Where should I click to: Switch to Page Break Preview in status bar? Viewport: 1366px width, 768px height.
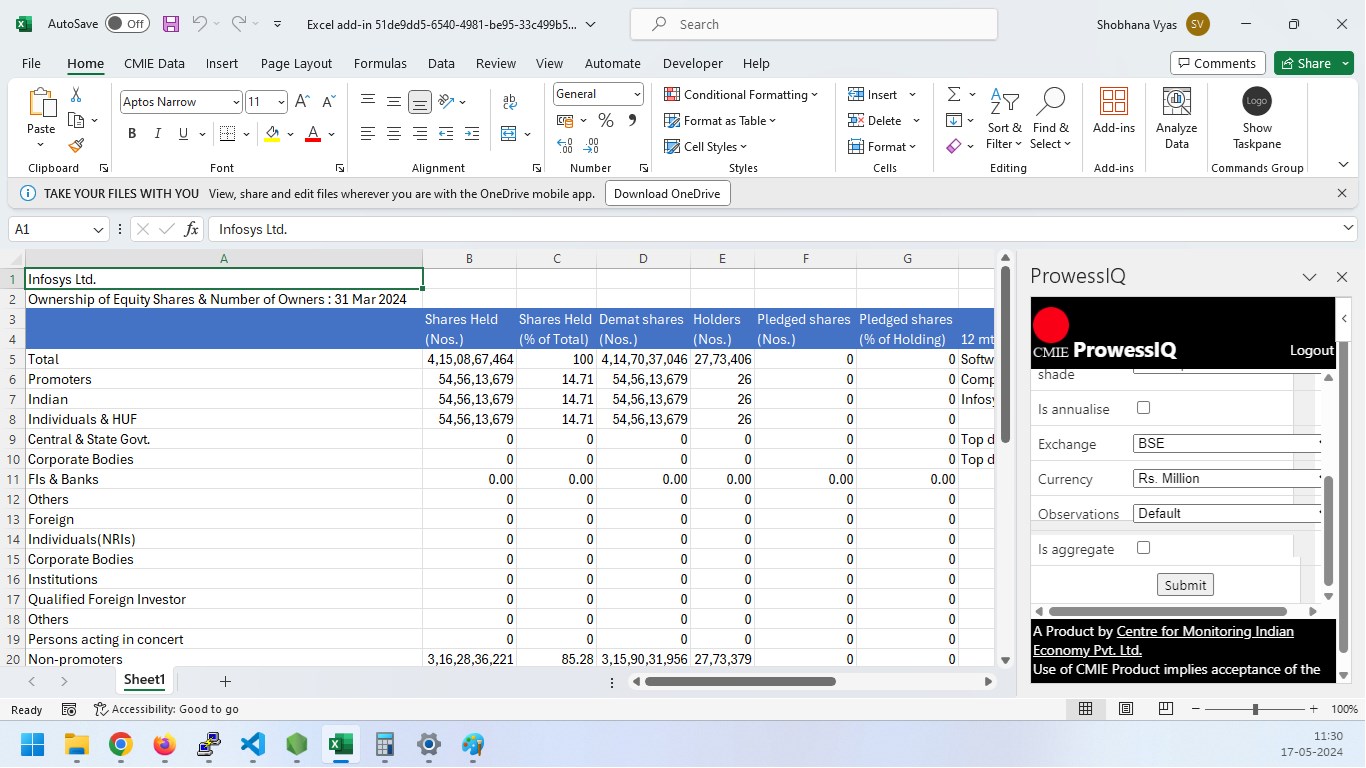pos(1166,709)
